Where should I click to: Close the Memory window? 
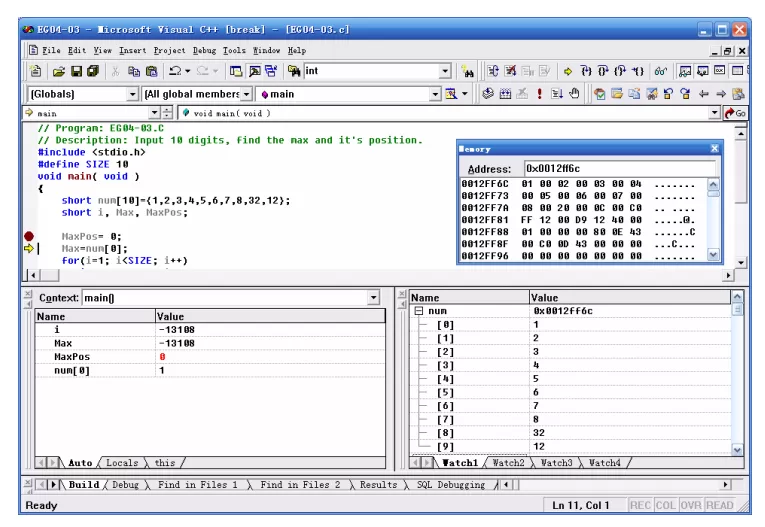tap(714, 148)
